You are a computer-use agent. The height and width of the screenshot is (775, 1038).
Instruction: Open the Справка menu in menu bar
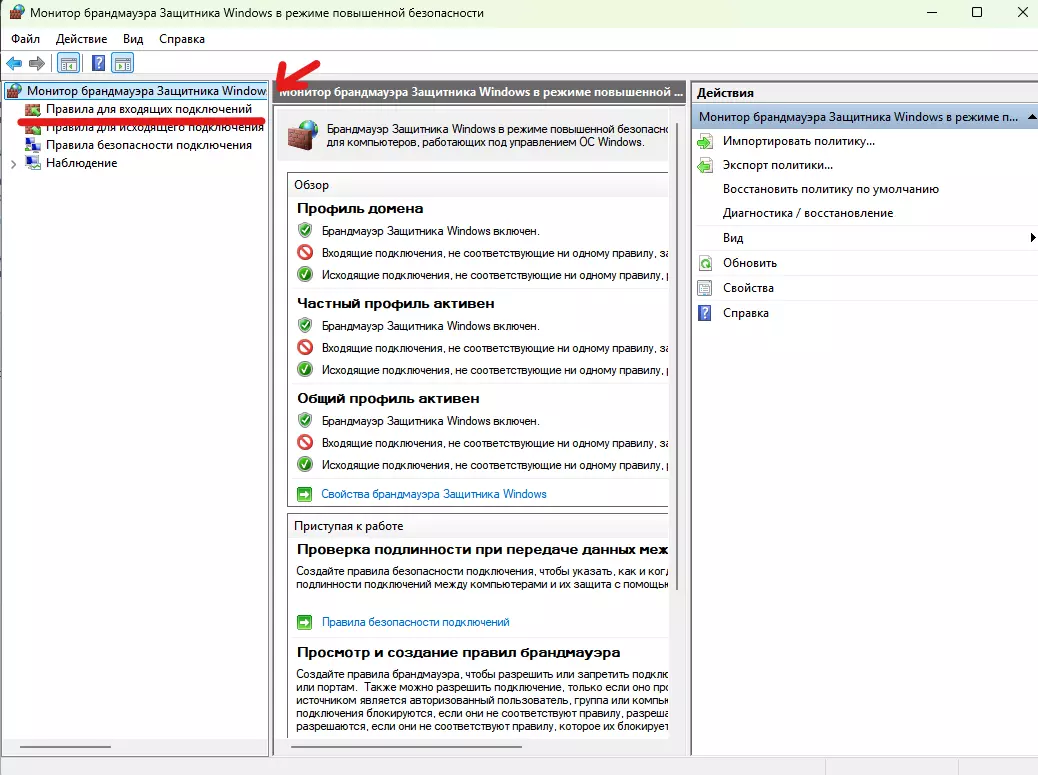tap(182, 39)
